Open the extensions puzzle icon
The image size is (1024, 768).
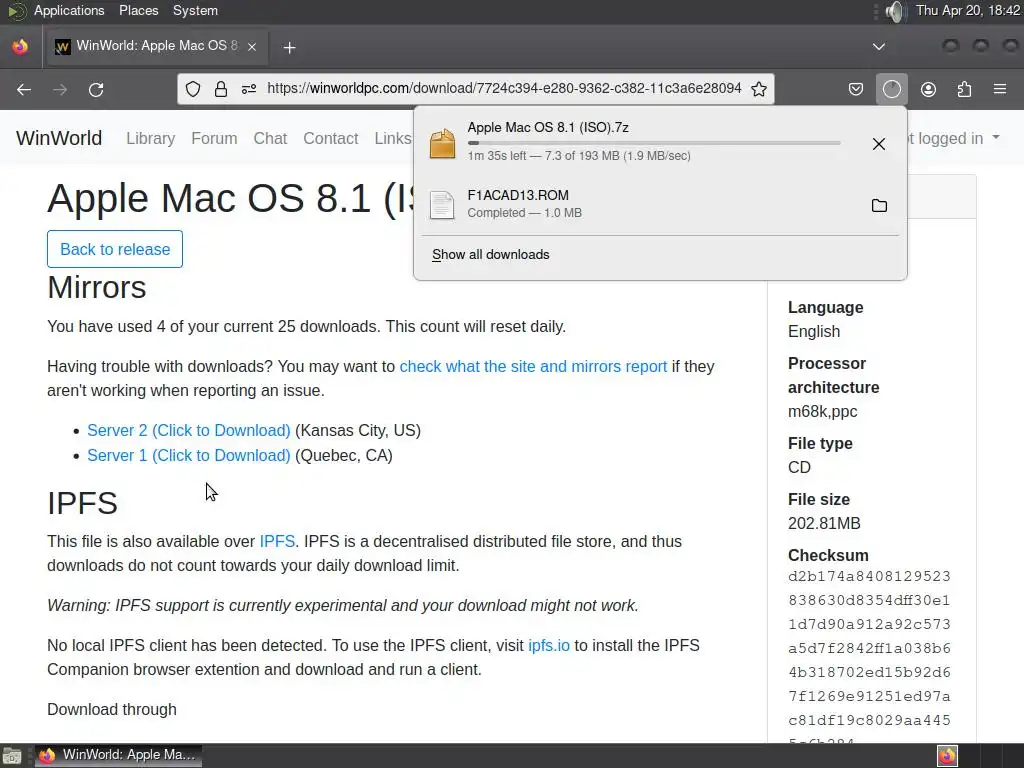click(x=964, y=89)
